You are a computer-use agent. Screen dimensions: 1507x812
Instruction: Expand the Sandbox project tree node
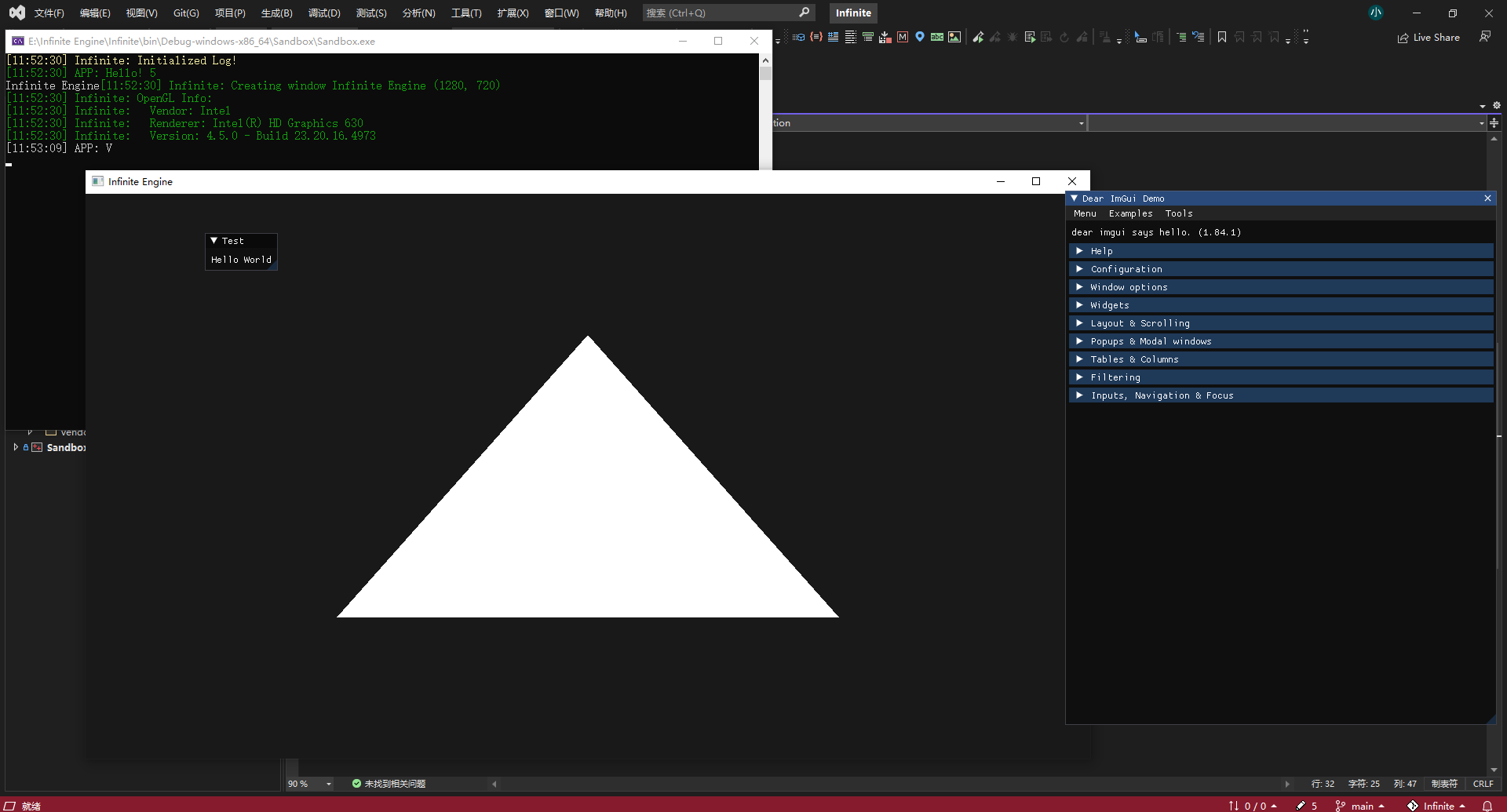pyautogui.click(x=16, y=447)
